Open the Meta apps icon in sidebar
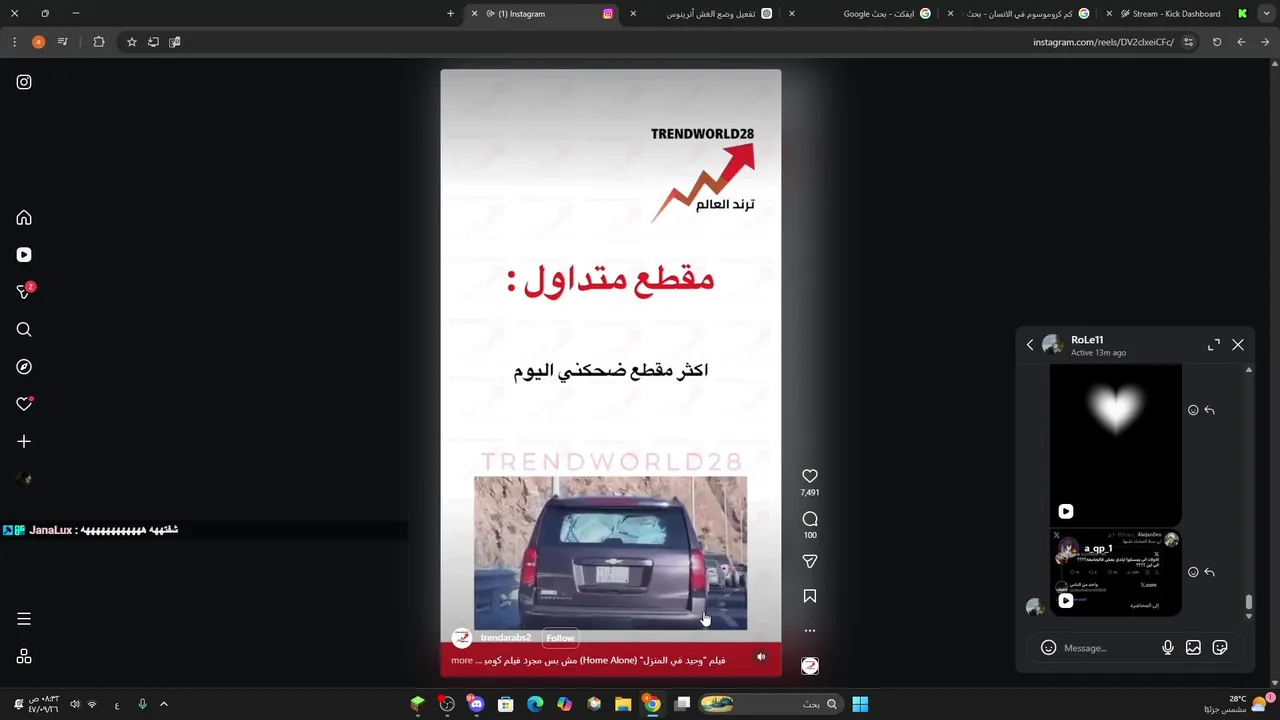1280x720 pixels. coord(24,656)
